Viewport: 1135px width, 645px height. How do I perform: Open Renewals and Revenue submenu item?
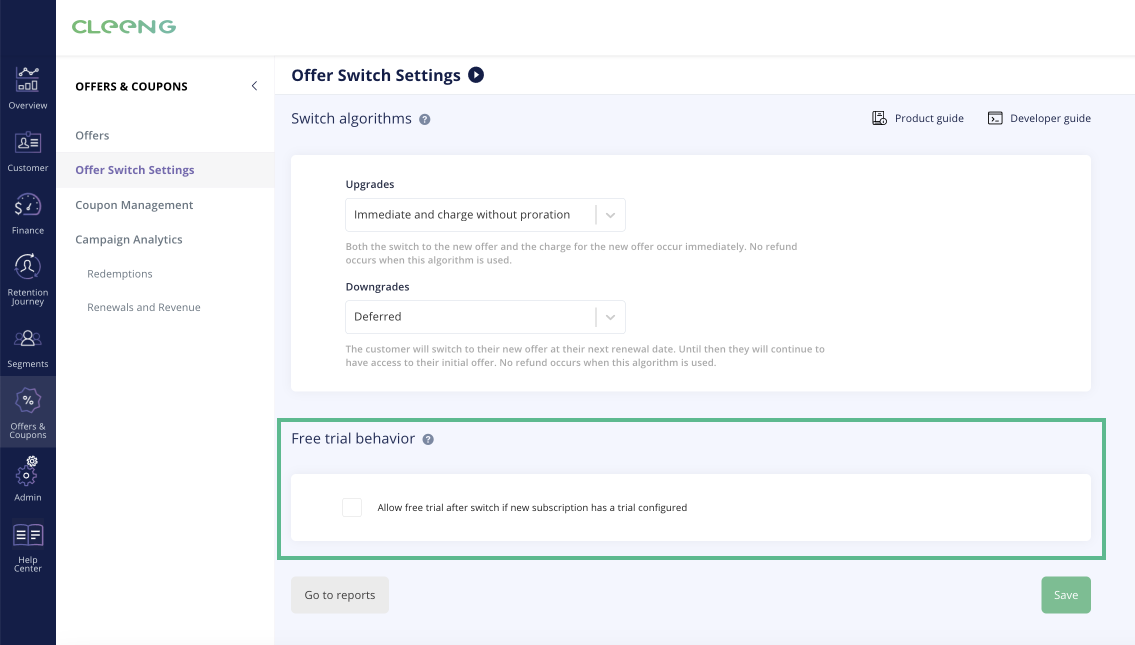click(x=143, y=307)
